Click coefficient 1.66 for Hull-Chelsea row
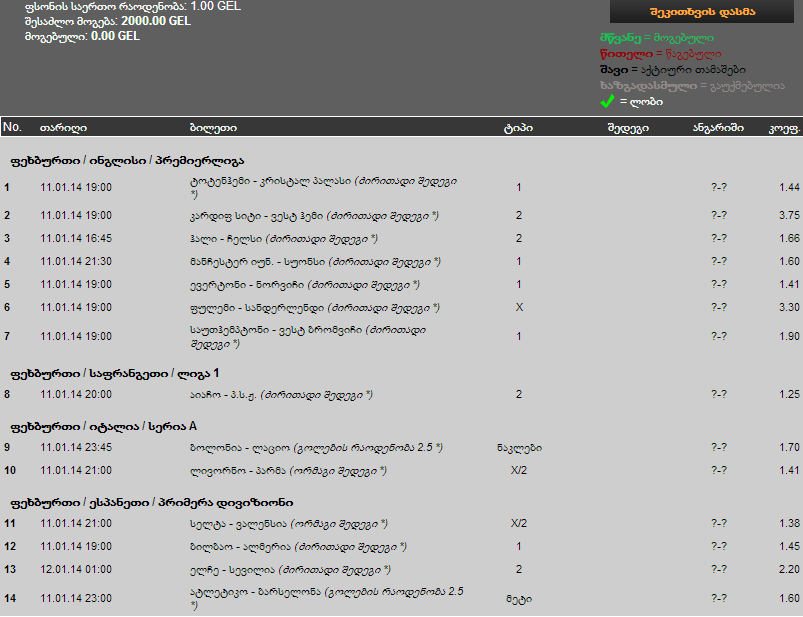The height and width of the screenshot is (617, 803). point(789,239)
